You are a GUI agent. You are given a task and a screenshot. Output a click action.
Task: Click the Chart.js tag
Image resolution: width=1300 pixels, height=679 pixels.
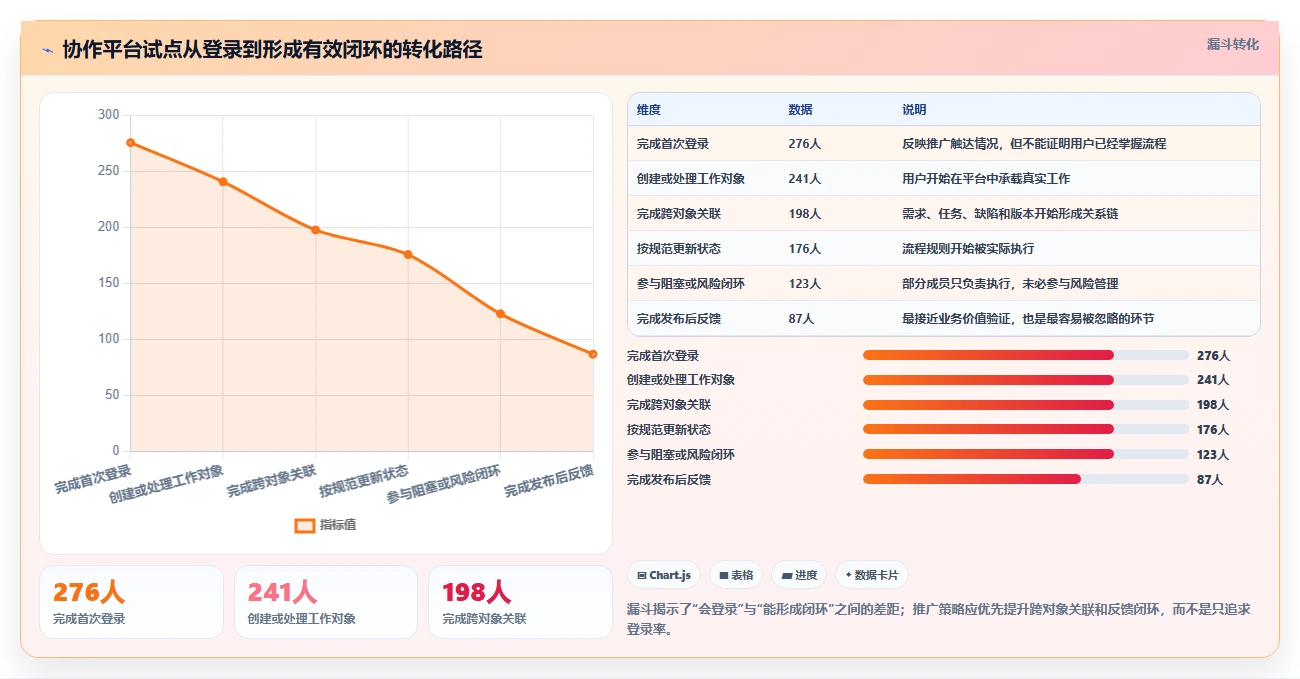[664, 575]
